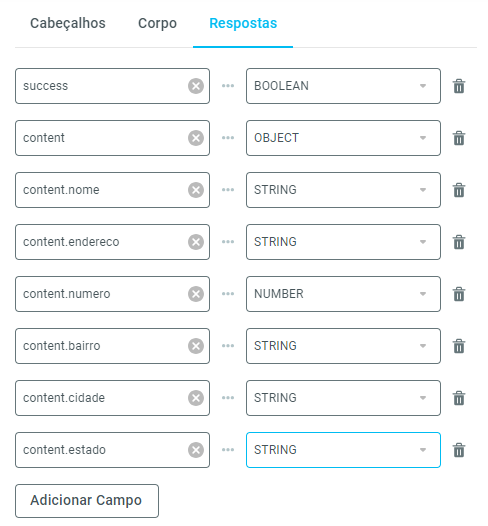Open the three-dots options for content.bairro
The height and width of the screenshot is (526, 488).
(x=228, y=346)
